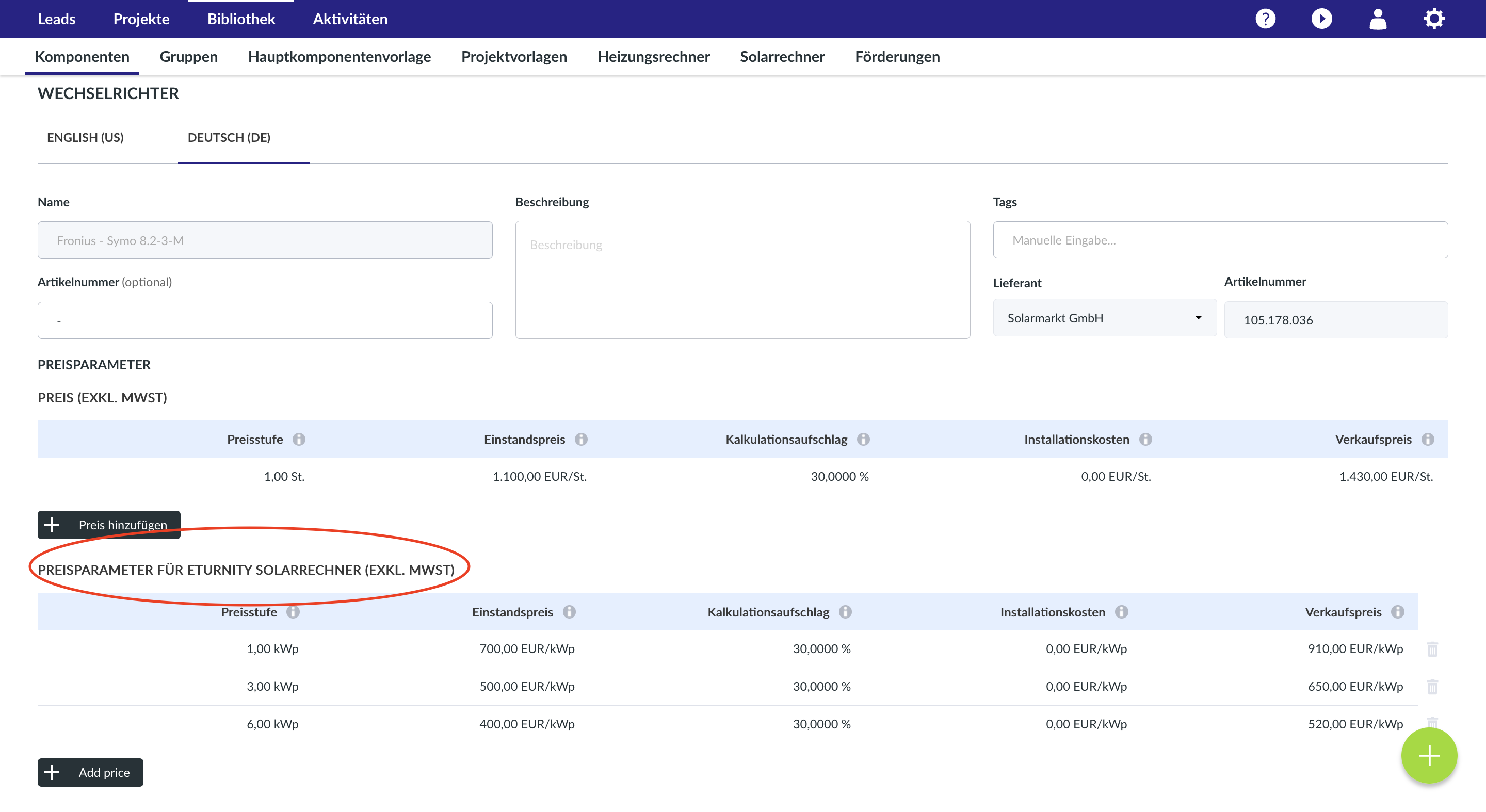Select the Deutsch (DE) language tab
The image size is (1486, 812).
(229, 137)
